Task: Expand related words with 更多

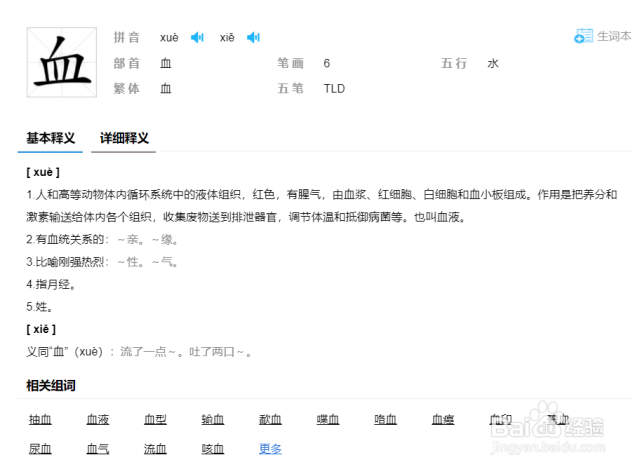Action: 270,449
